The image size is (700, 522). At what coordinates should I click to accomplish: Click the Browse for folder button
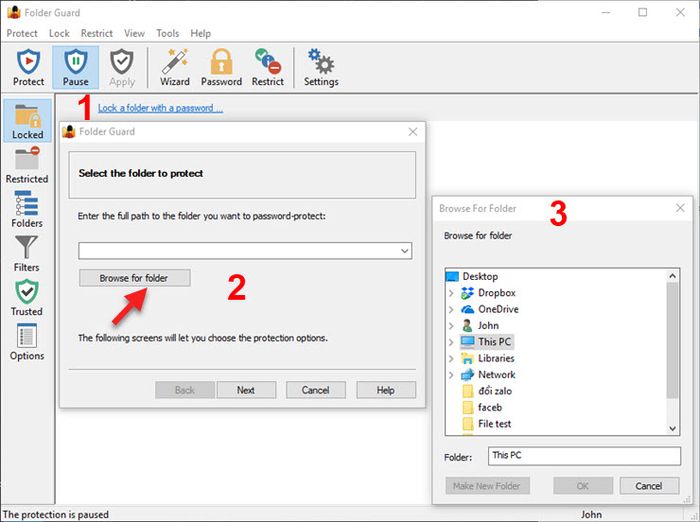[x=134, y=278]
